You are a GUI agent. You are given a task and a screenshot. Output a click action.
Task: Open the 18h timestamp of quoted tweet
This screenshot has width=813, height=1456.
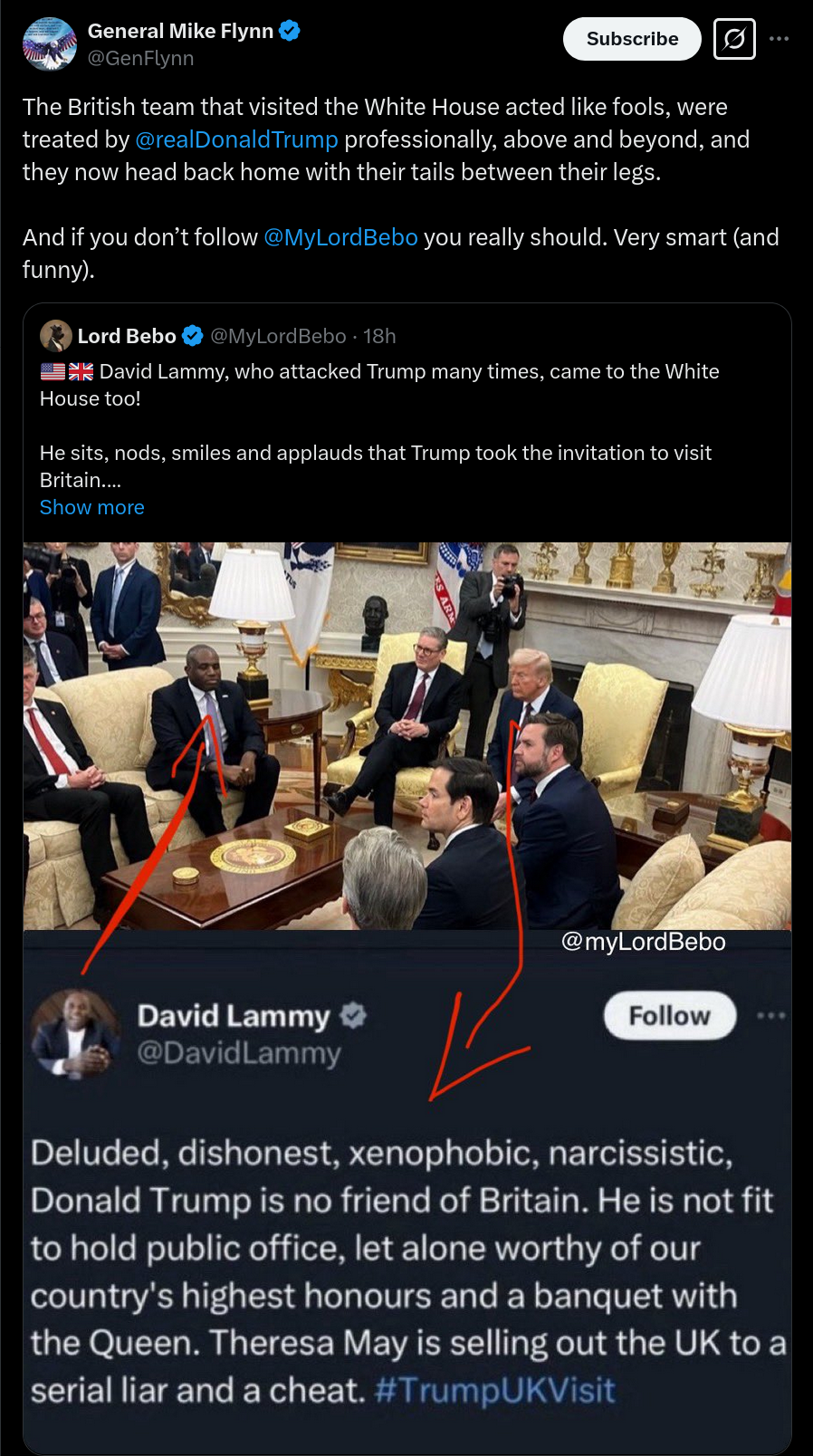[379, 336]
